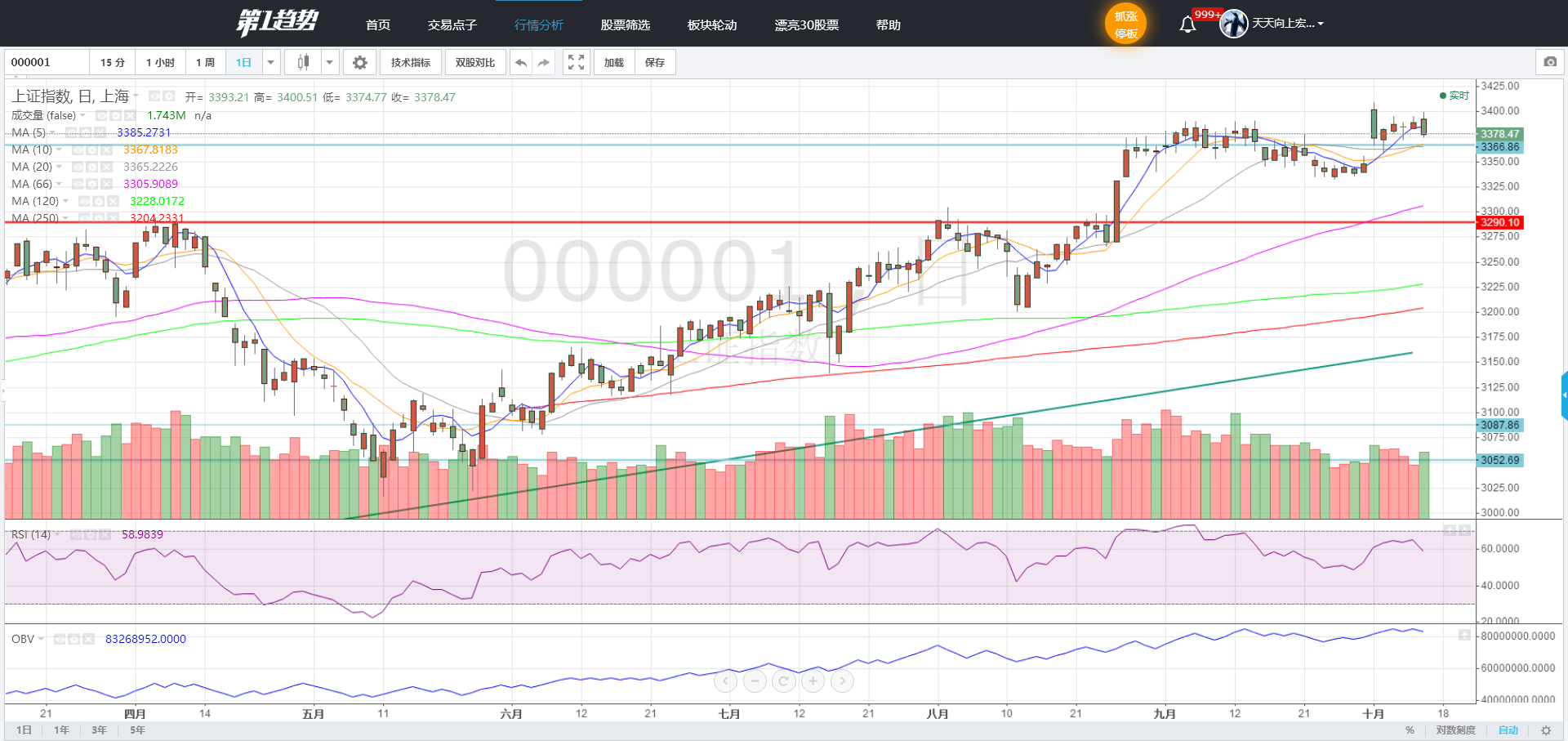Remove the OBV indicator
The image size is (1568, 741).
pos(88,639)
